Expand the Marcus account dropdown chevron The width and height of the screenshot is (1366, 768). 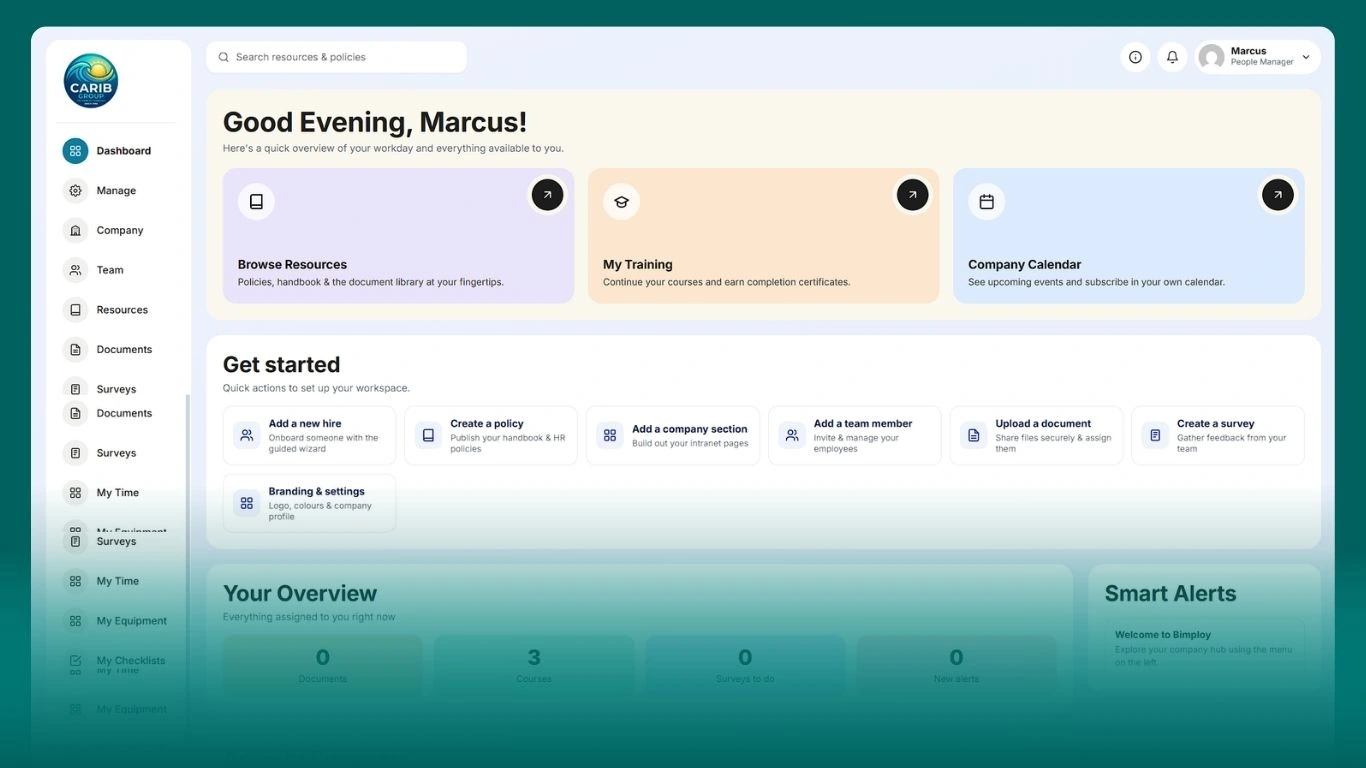coord(1305,57)
